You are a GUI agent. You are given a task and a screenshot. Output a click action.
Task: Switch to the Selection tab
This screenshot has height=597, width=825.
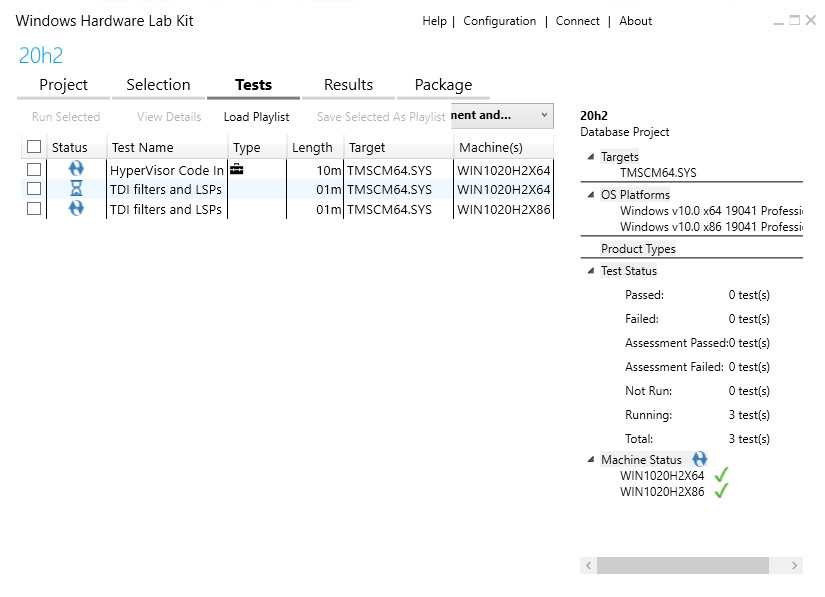click(158, 85)
